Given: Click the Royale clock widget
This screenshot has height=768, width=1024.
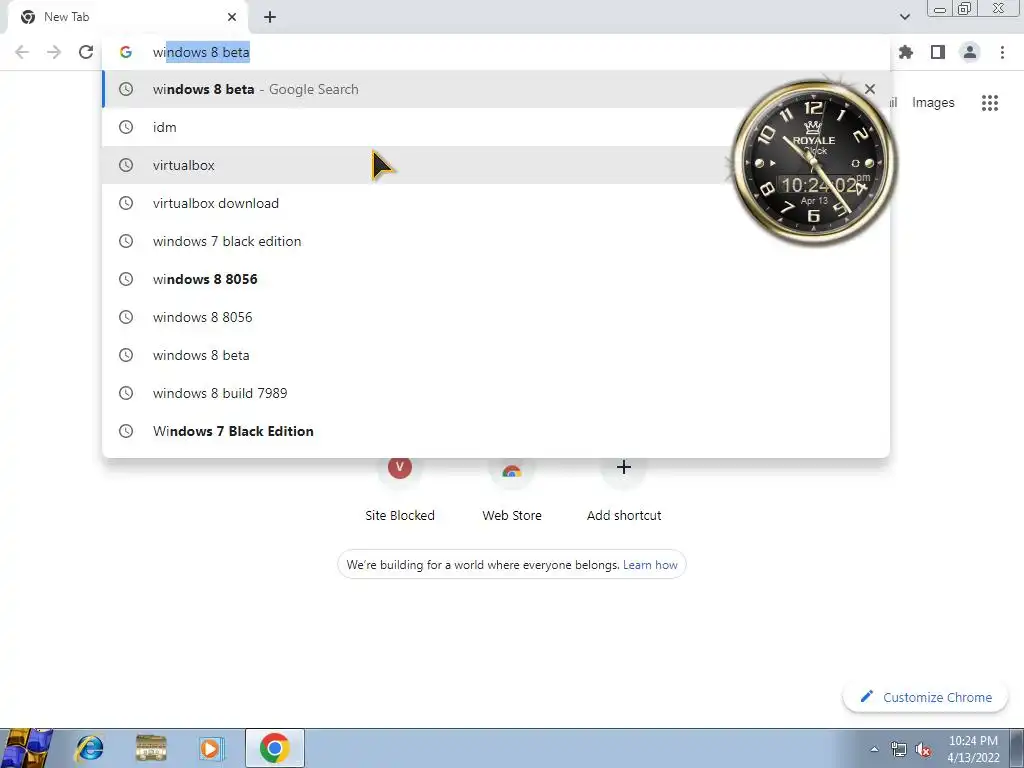Looking at the screenshot, I should pos(813,163).
